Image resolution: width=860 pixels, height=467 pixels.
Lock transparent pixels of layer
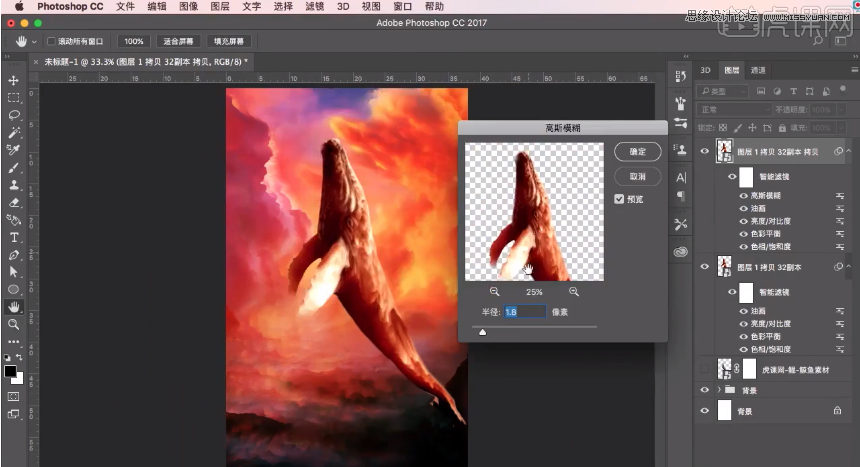723,128
